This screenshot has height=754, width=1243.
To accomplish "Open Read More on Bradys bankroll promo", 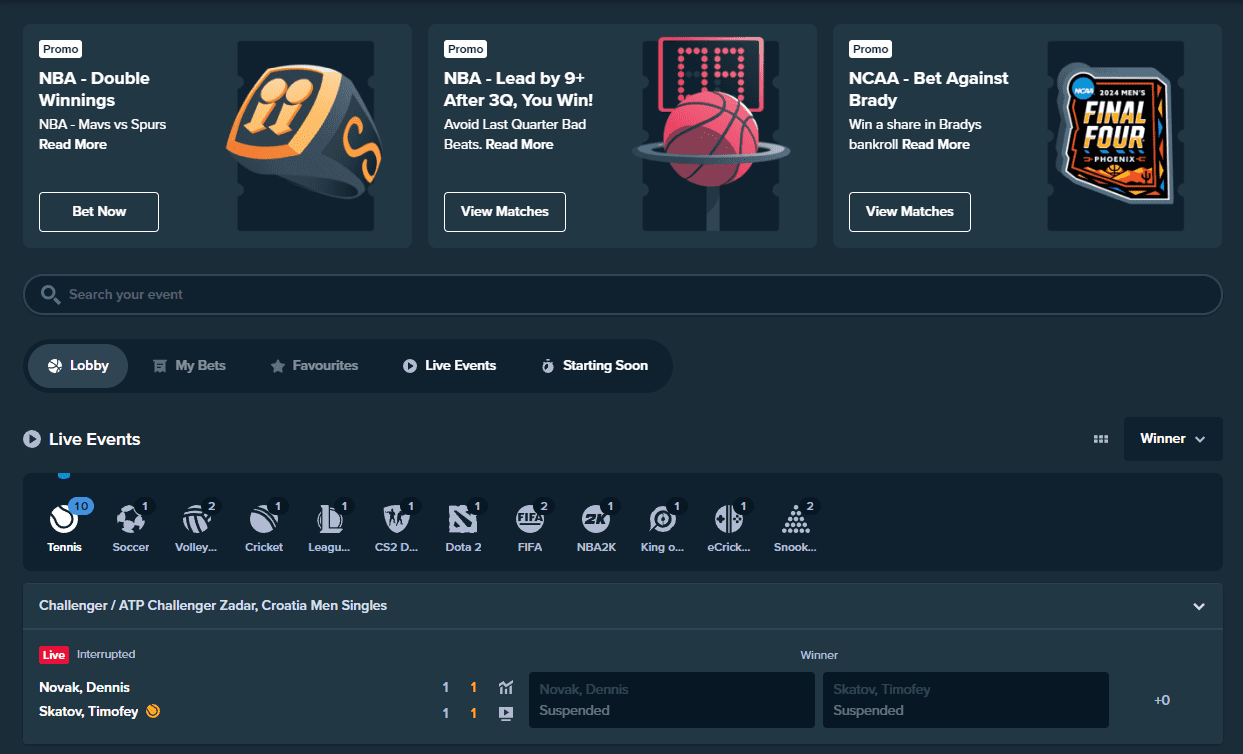I will 936,144.
